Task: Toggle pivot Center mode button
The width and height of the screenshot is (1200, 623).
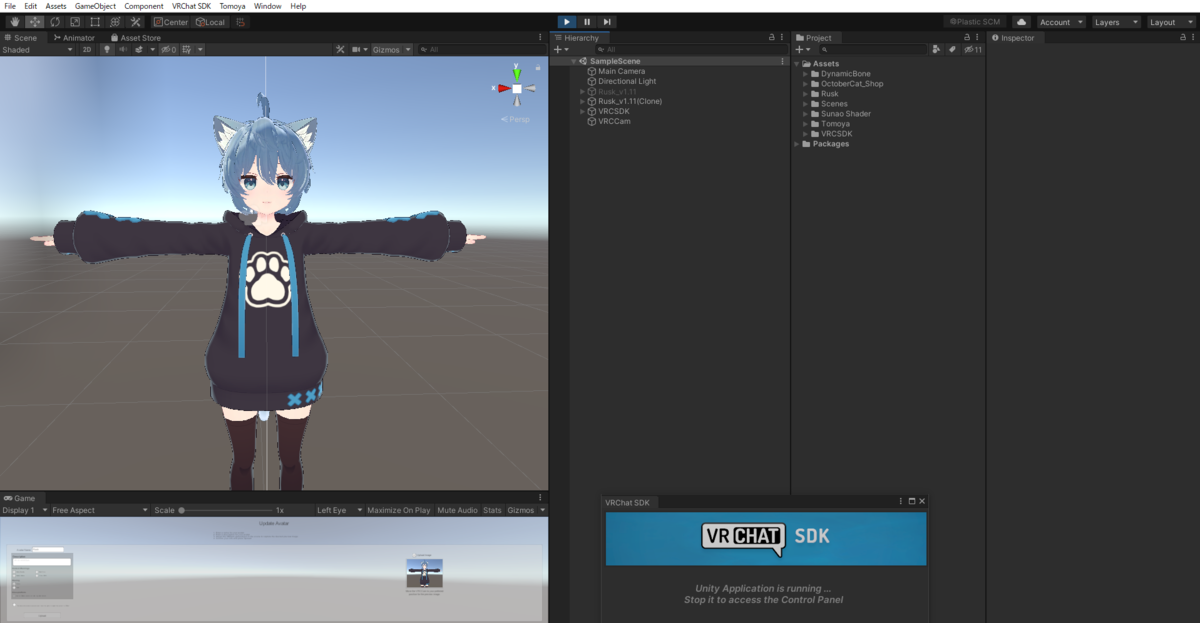Action: tap(170, 22)
